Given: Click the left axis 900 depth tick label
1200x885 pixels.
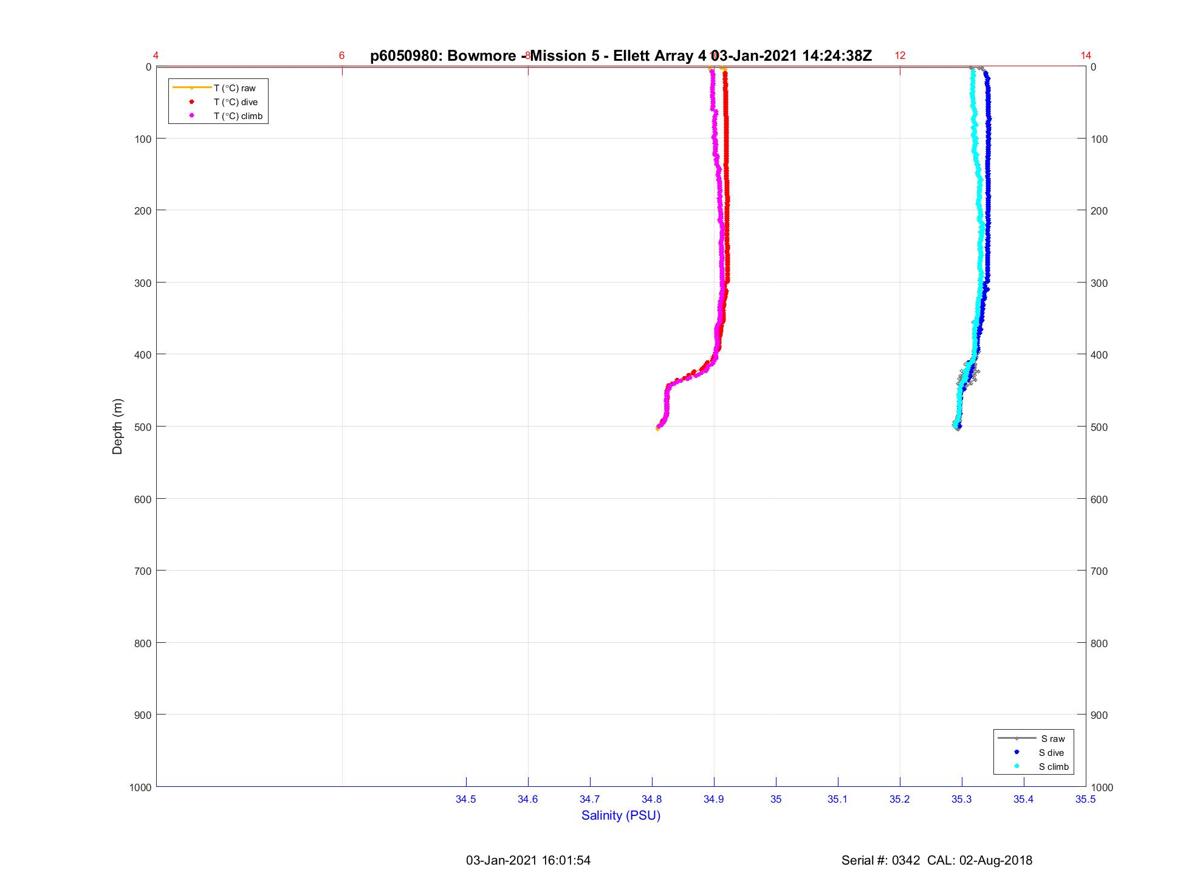Looking at the screenshot, I should click(143, 715).
